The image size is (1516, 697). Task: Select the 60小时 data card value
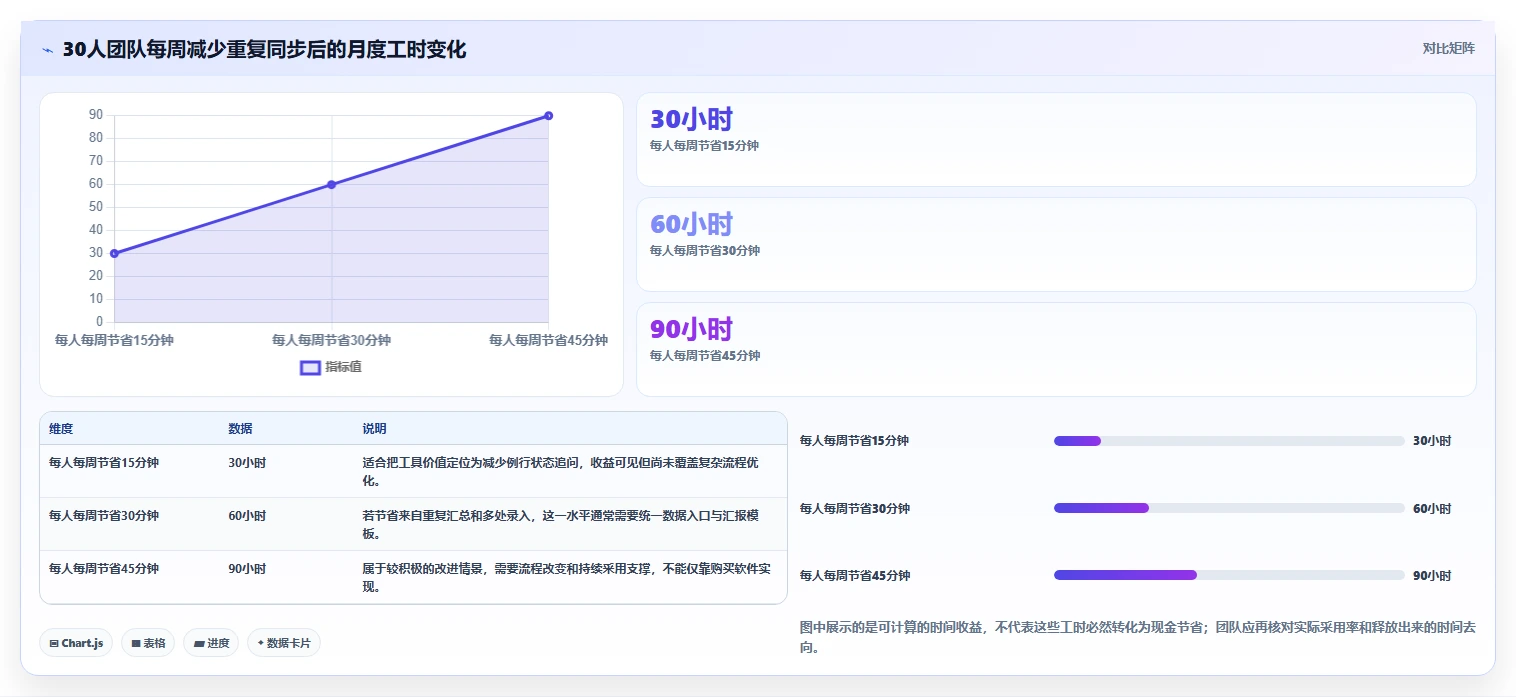click(691, 224)
